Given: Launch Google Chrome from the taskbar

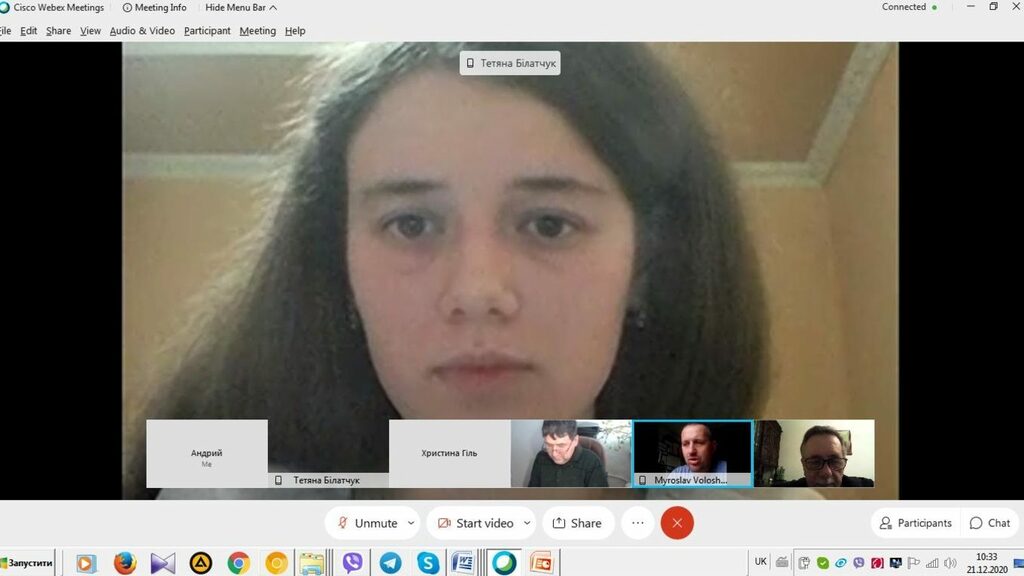Looking at the screenshot, I should [238, 563].
